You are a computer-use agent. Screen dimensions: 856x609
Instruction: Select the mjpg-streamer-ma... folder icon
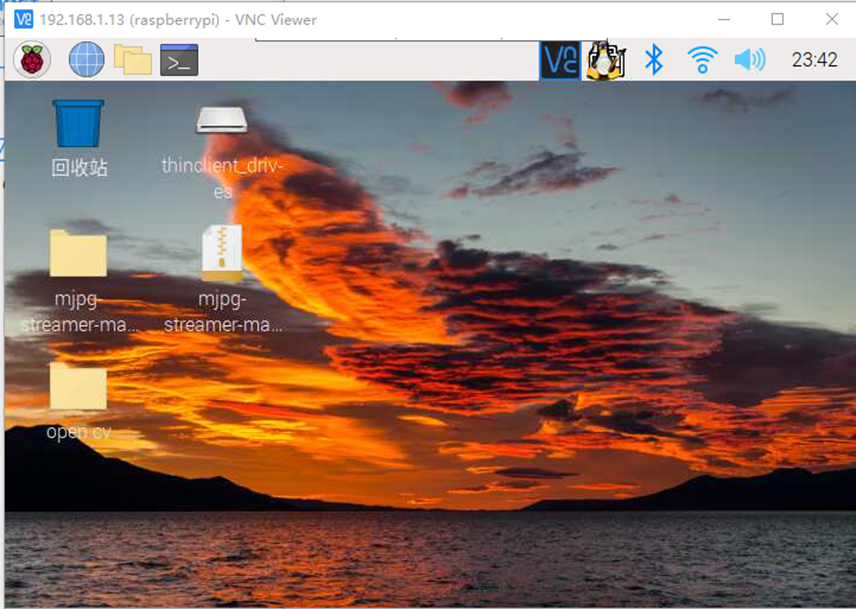[x=78, y=253]
